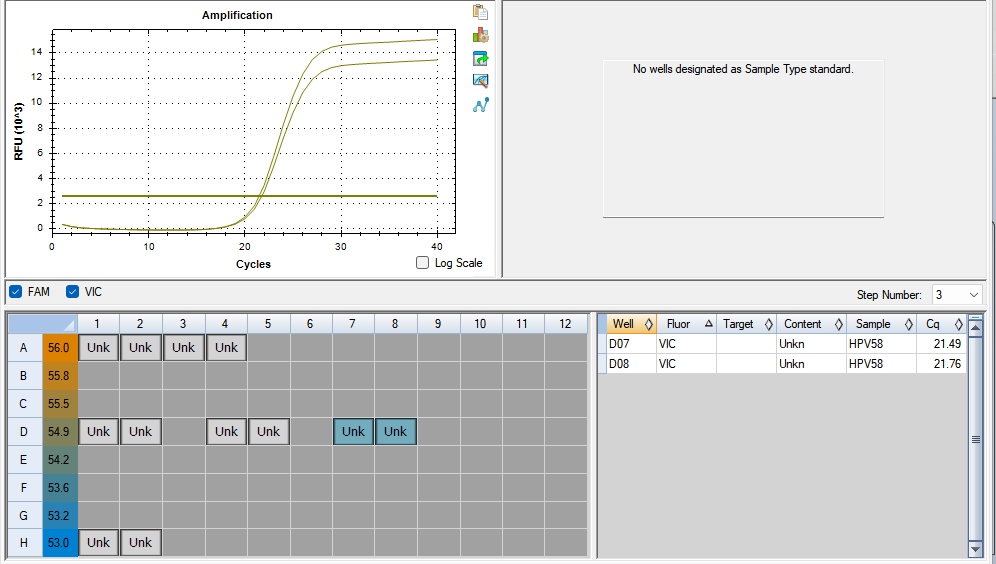This screenshot has height=564, width=996.
Task: Select well D2 in the plate grid
Action: (140, 432)
